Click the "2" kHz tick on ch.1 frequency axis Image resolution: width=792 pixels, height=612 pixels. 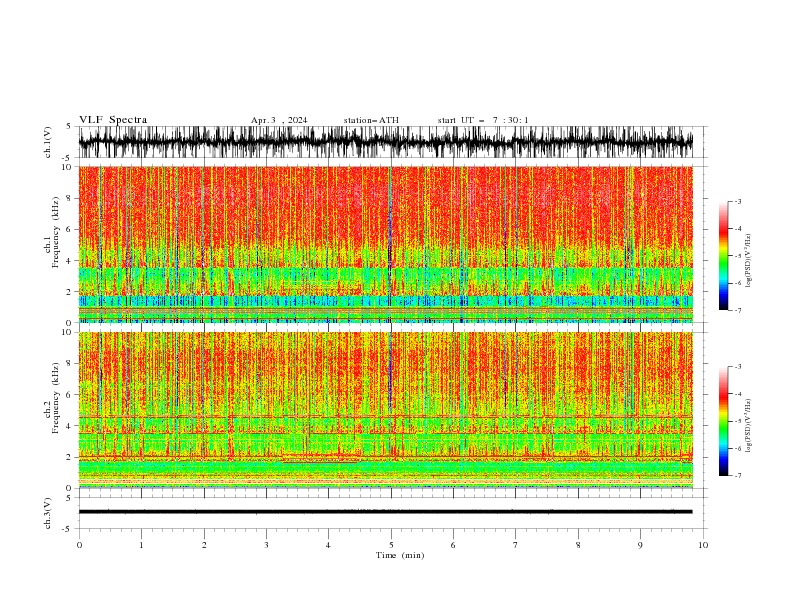(x=70, y=292)
